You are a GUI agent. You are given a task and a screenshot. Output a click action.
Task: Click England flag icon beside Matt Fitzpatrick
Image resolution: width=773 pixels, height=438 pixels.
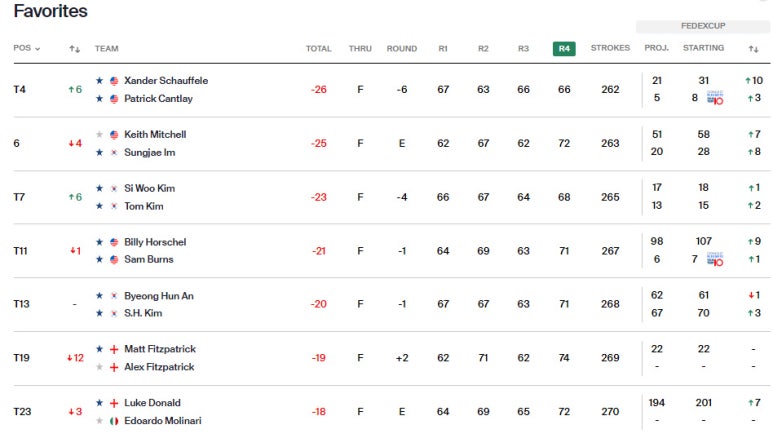(x=114, y=349)
